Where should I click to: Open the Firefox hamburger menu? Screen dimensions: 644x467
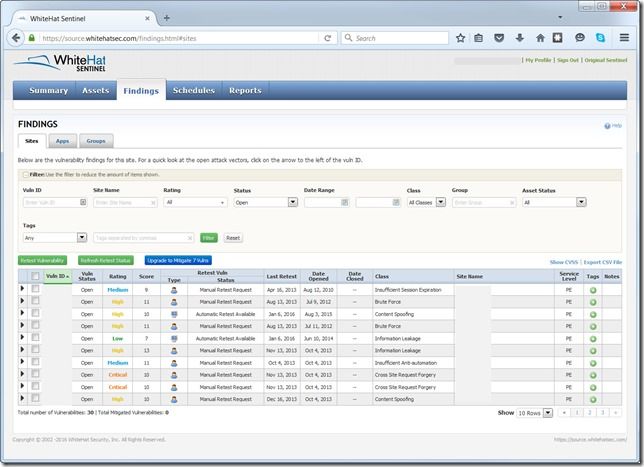(624, 38)
